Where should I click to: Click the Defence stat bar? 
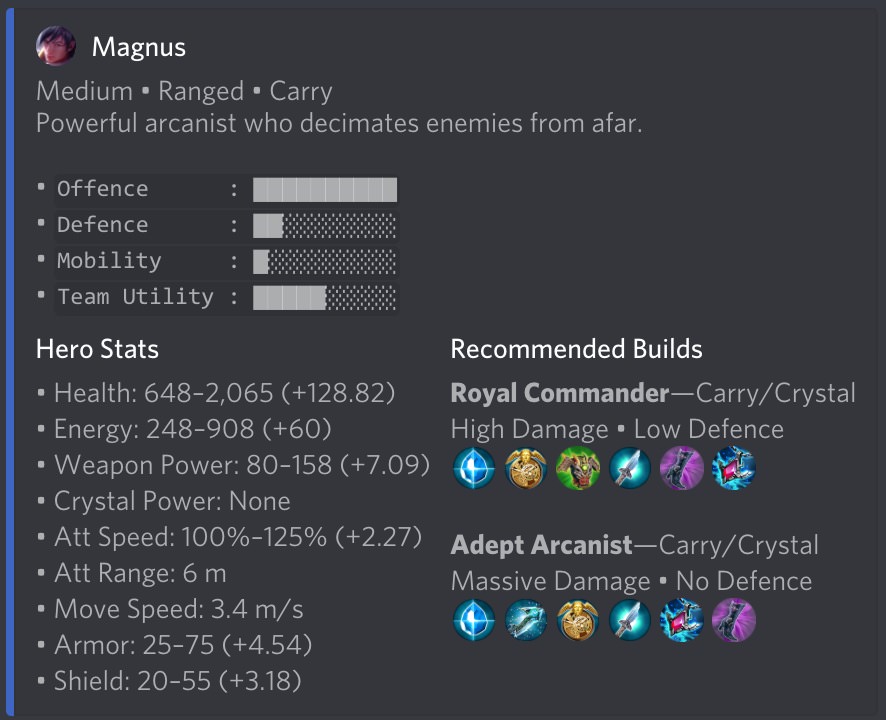coord(325,225)
